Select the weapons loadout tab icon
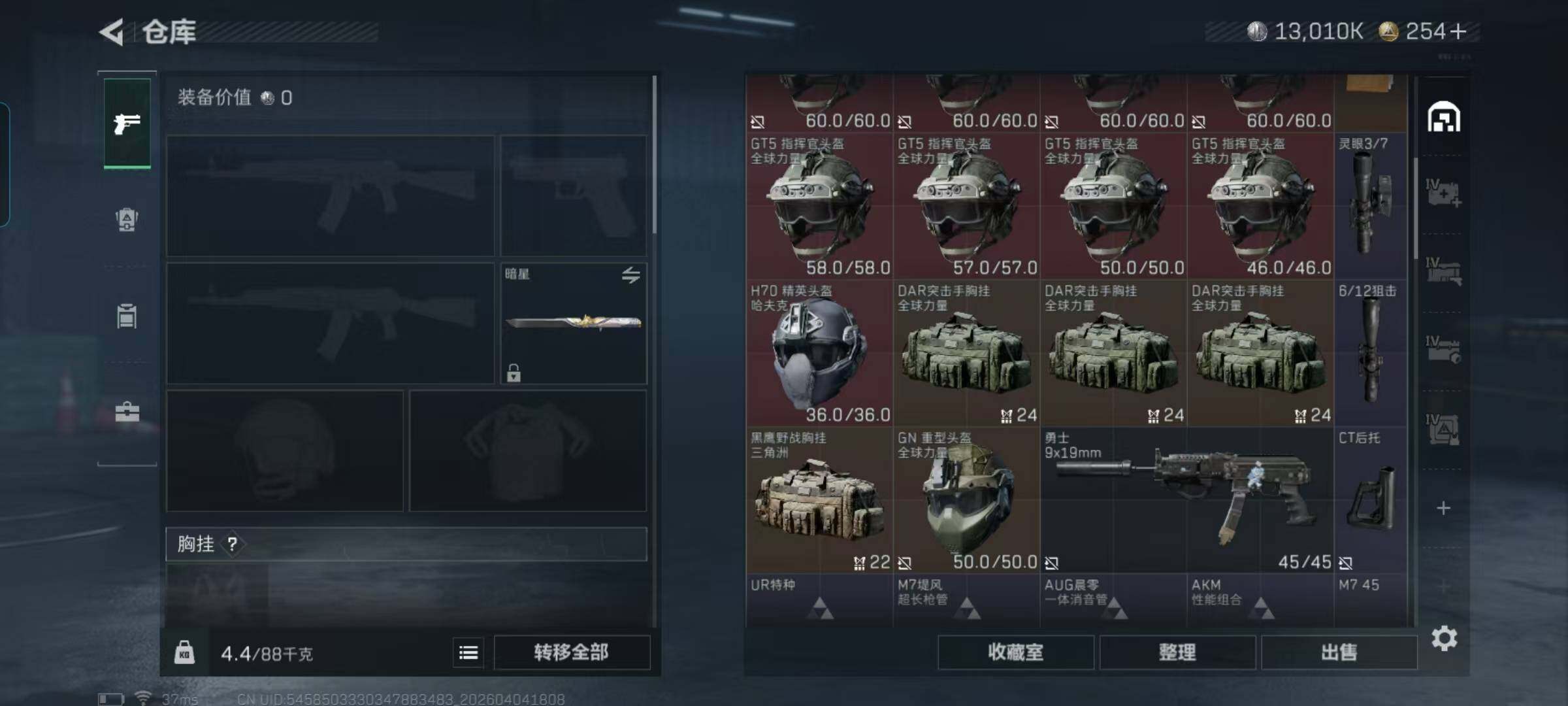The height and width of the screenshot is (706, 1568). 127,123
